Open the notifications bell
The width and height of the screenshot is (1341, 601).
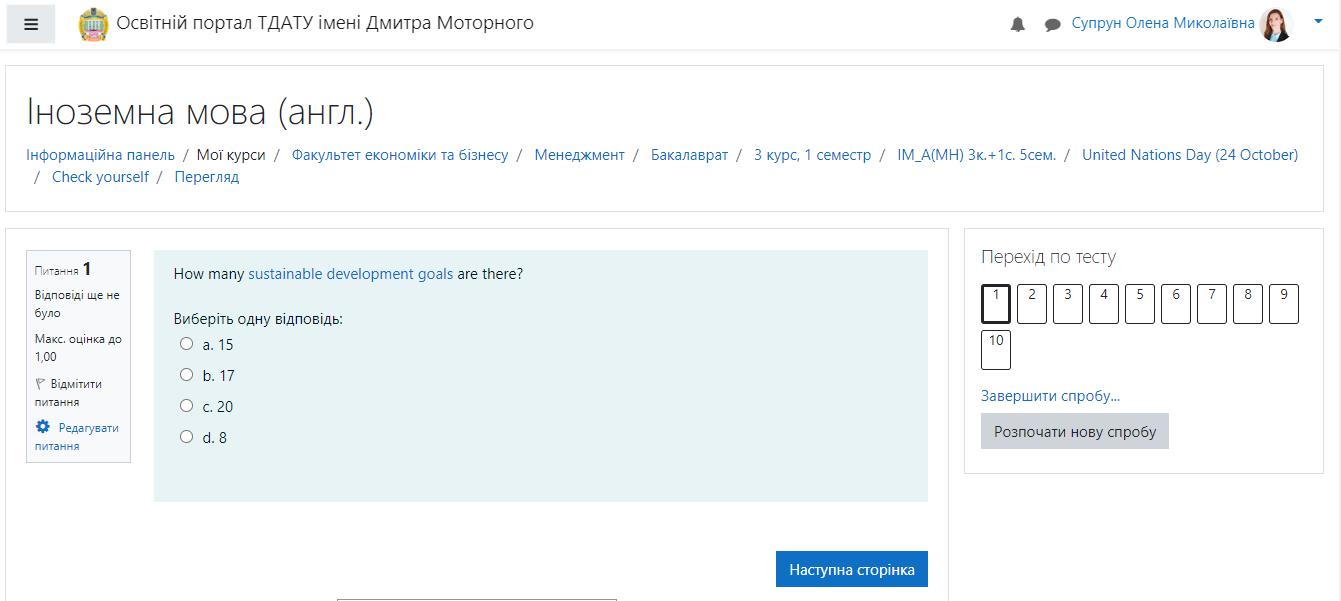click(1018, 24)
